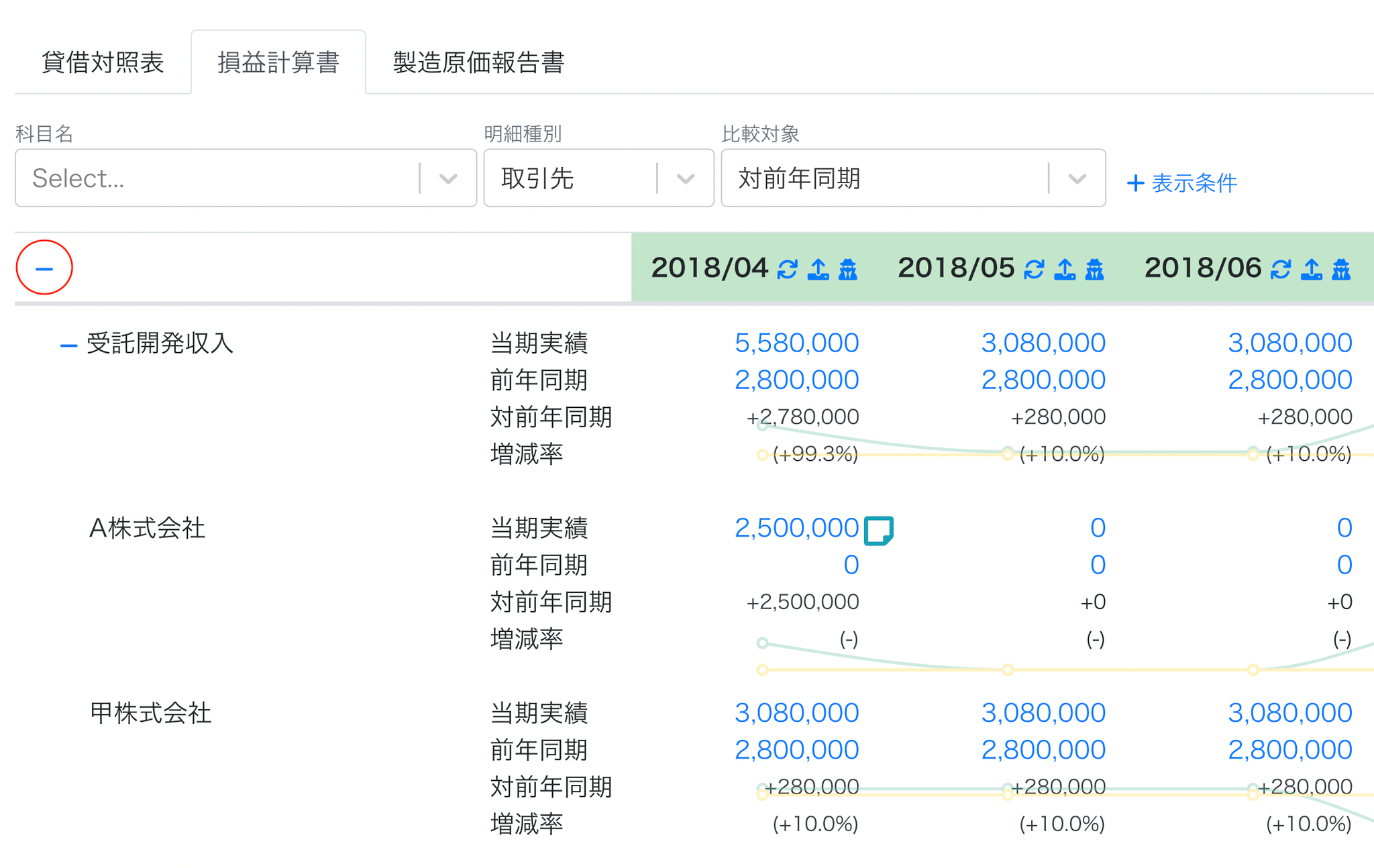The width and height of the screenshot is (1374, 868).
Task: Click the user-group icon beside 2018/04
Action: tap(848, 269)
